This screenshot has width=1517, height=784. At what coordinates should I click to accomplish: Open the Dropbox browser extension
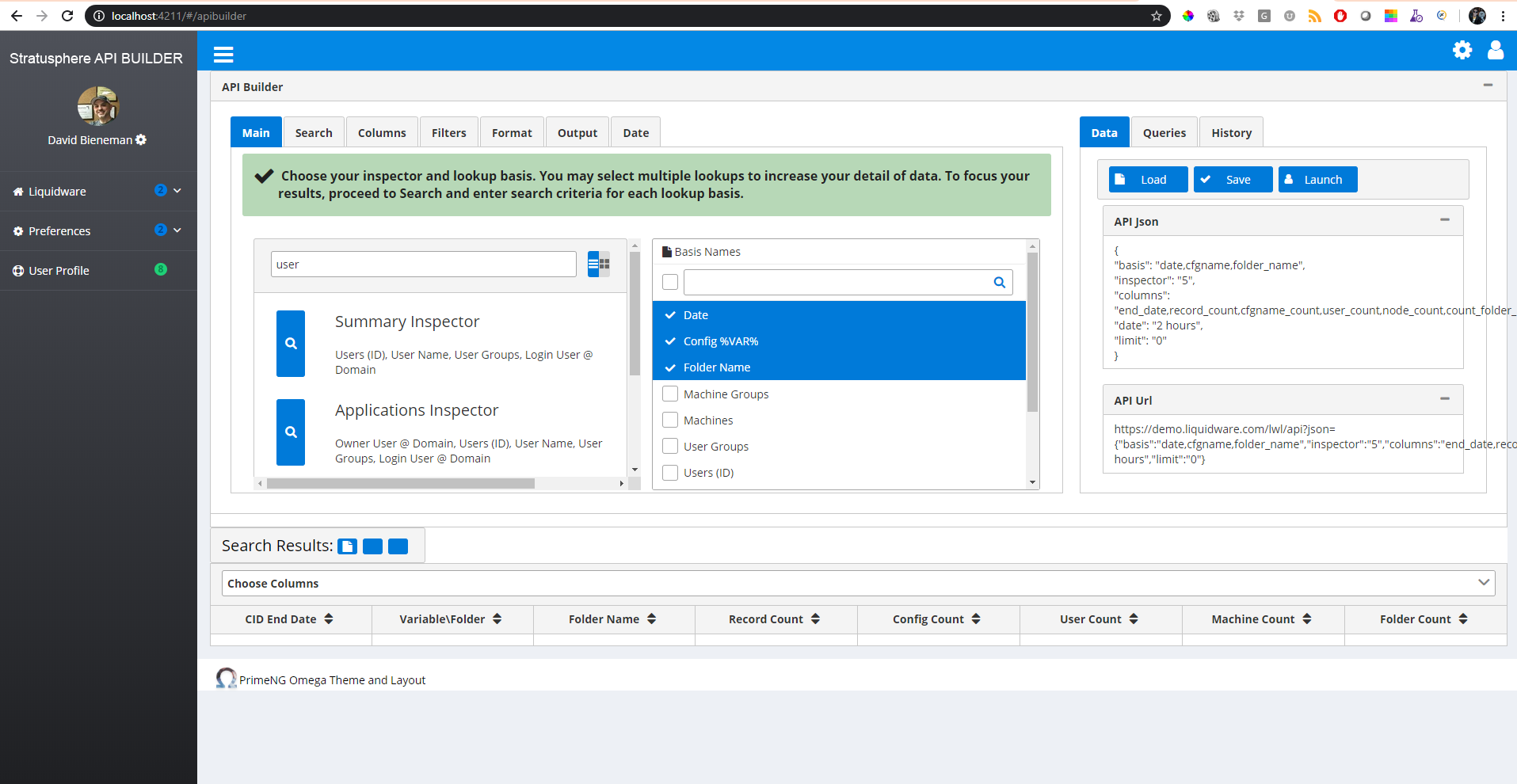pyautogui.click(x=1239, y=16)
